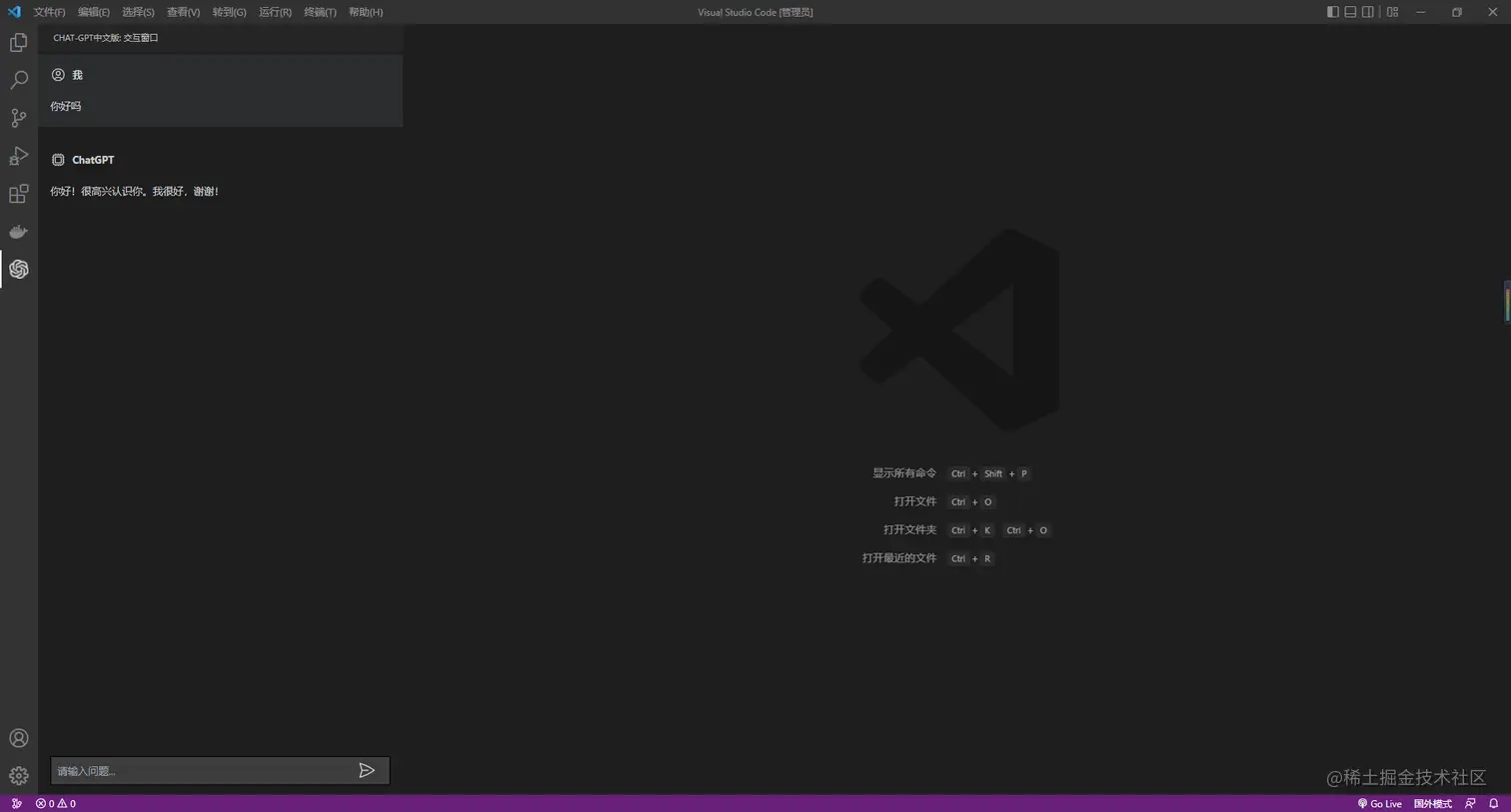Open the Docker view icon
This screenshot has height=812, width=1511.
(18, 232)
